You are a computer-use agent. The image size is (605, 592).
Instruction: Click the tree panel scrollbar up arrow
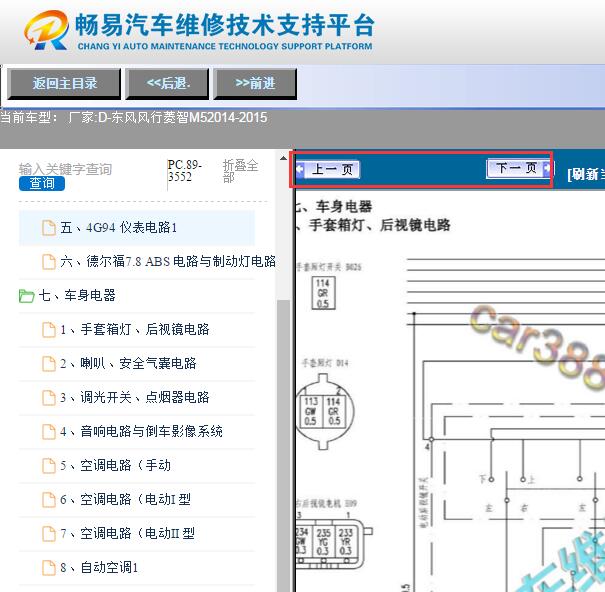point(283,158)
